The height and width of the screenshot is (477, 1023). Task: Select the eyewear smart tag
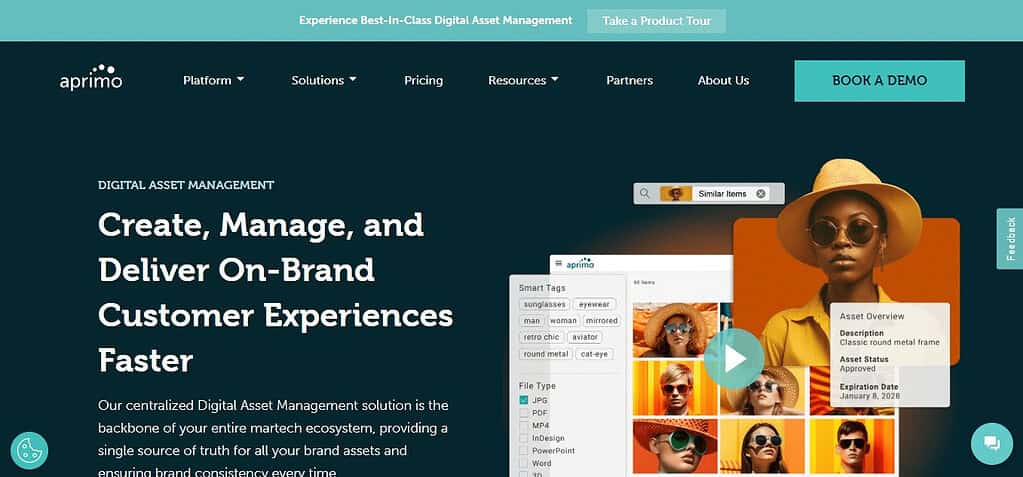coord(594,304)
